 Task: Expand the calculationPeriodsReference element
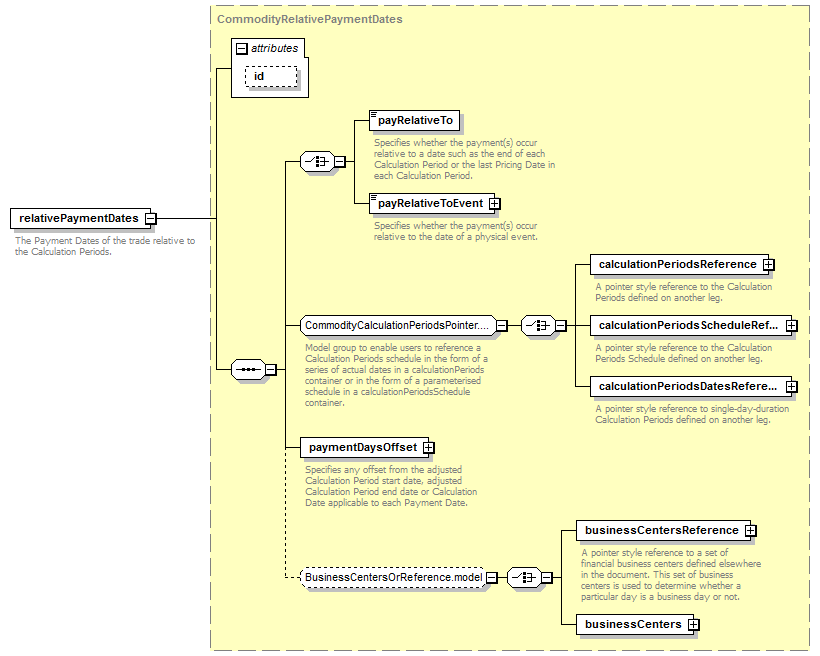[769, 265]
